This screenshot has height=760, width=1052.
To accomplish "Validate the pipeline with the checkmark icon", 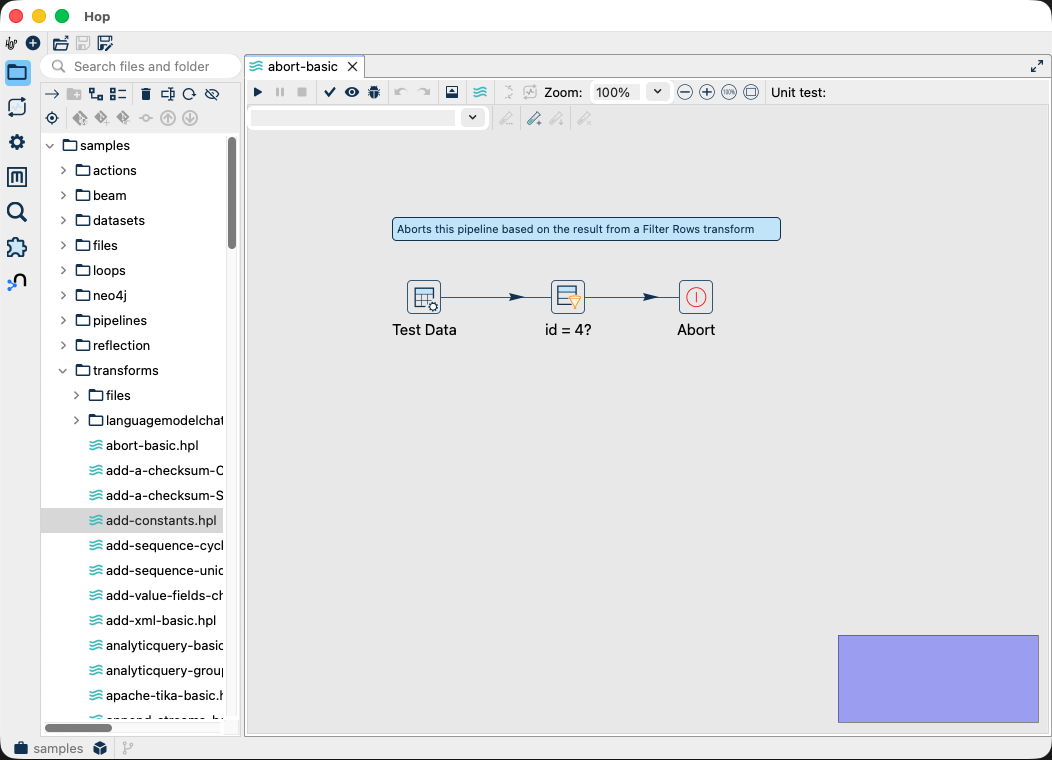I will pos(330,92).
